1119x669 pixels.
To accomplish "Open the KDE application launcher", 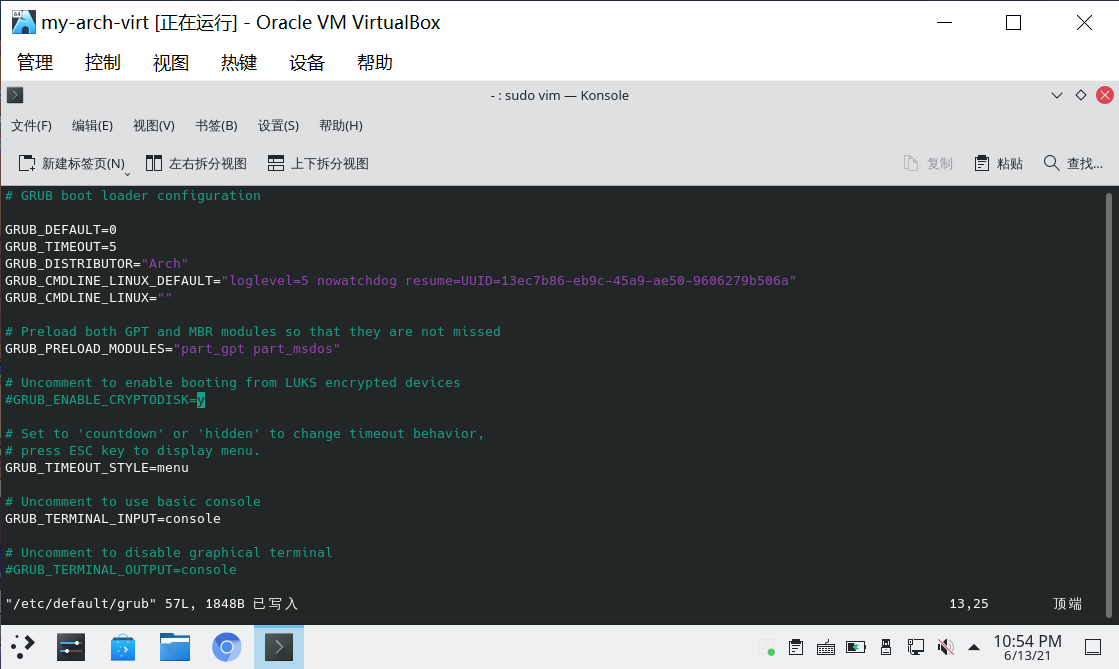I will [23, 647].
